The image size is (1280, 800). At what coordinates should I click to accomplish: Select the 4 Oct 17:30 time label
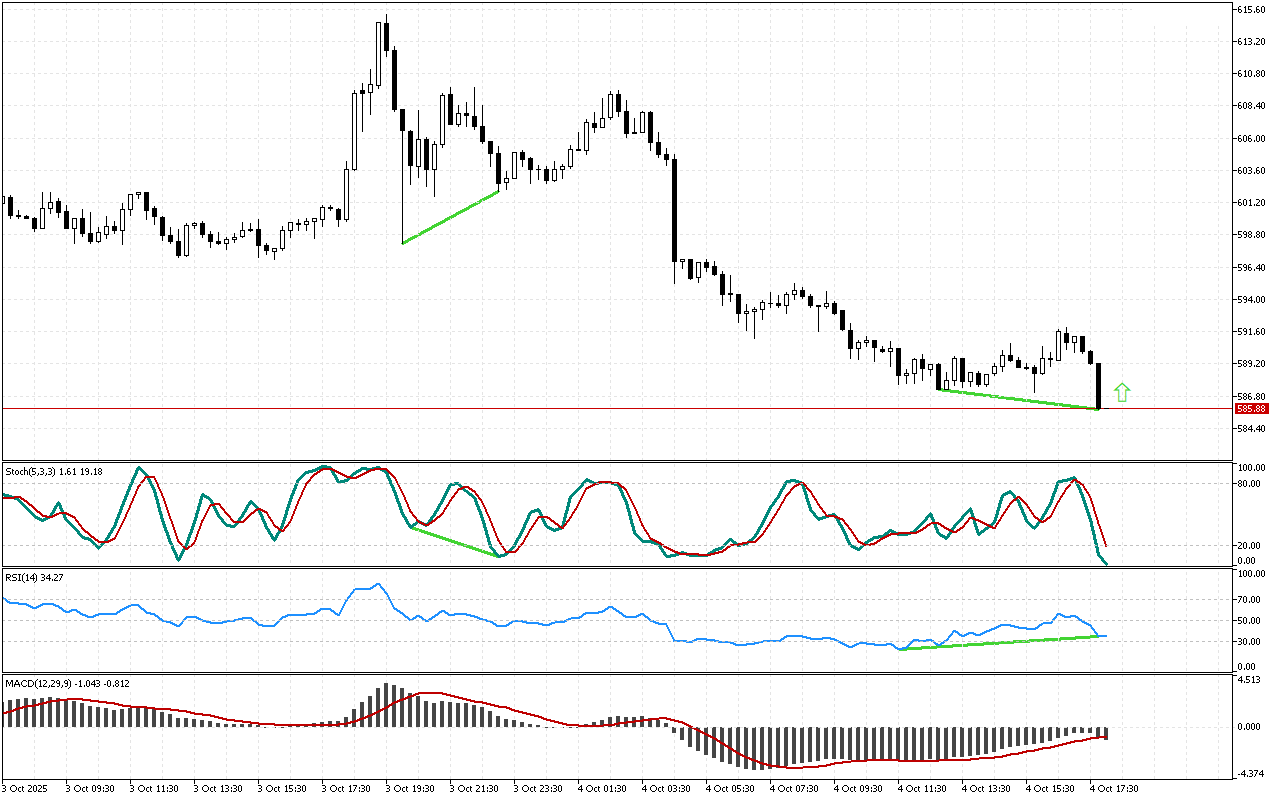pos(1117,788)
